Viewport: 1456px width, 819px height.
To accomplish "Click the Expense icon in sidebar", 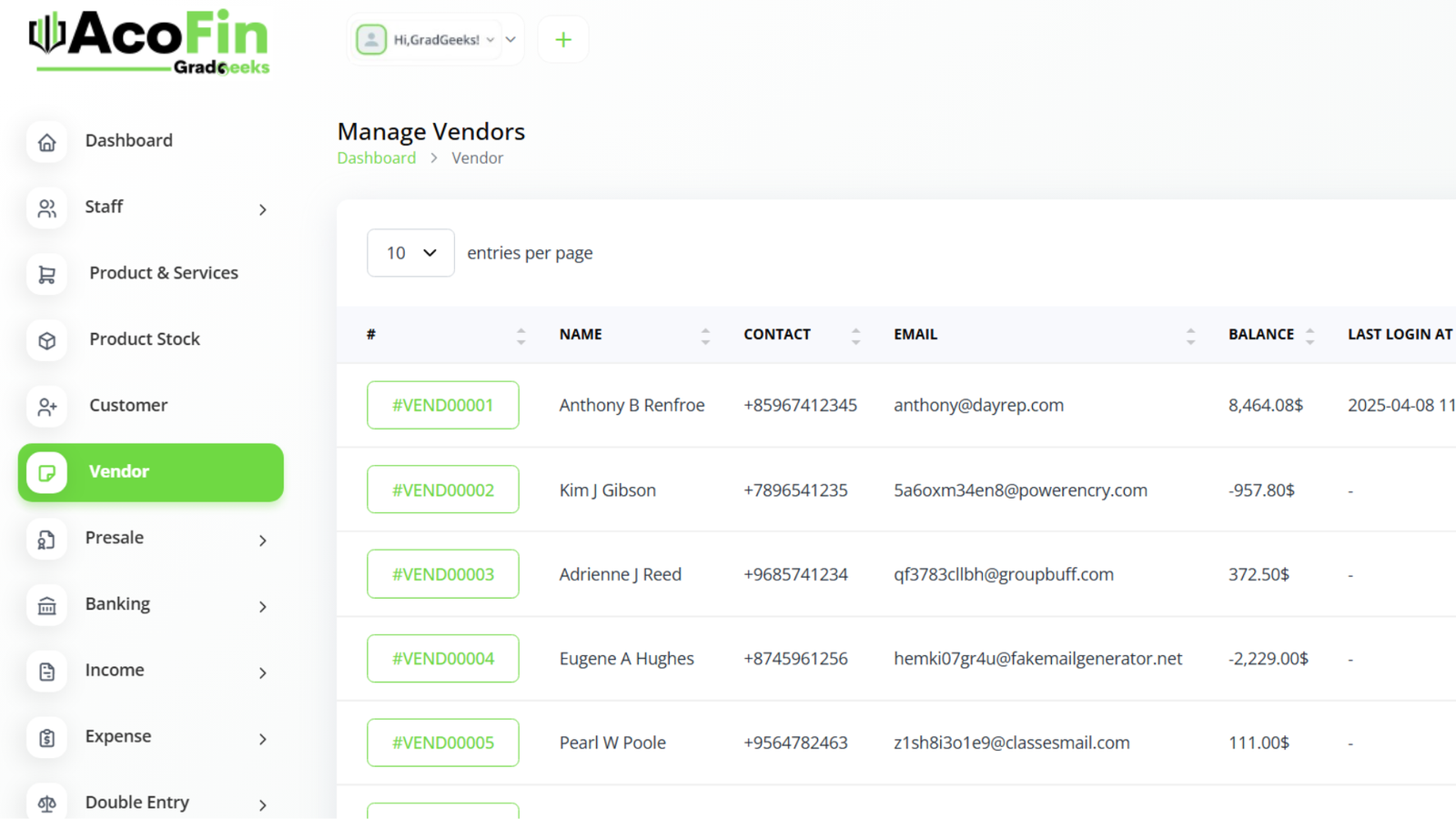I will [46, 737].
